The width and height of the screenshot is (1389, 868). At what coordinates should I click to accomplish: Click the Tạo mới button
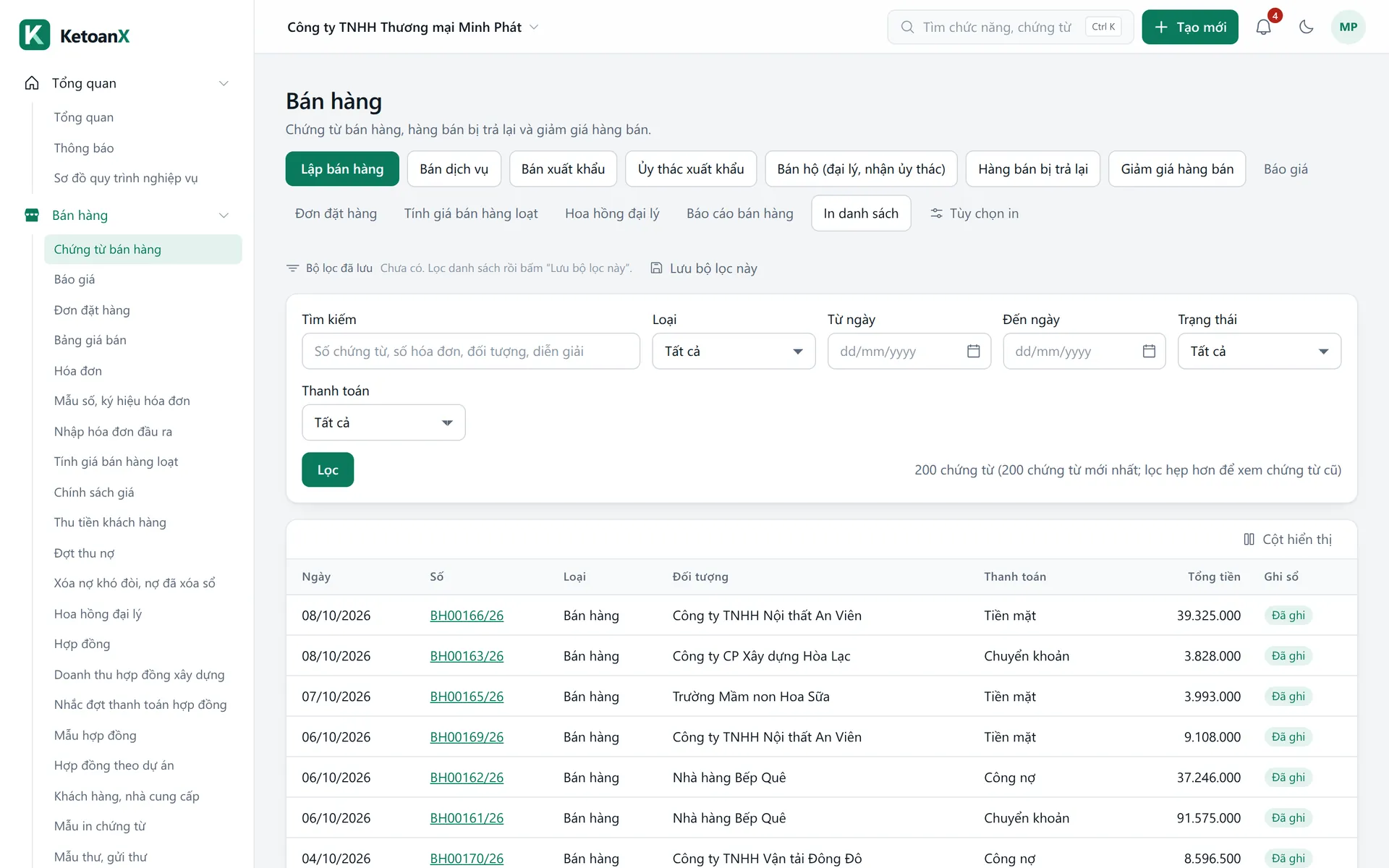pos(1190,27)
